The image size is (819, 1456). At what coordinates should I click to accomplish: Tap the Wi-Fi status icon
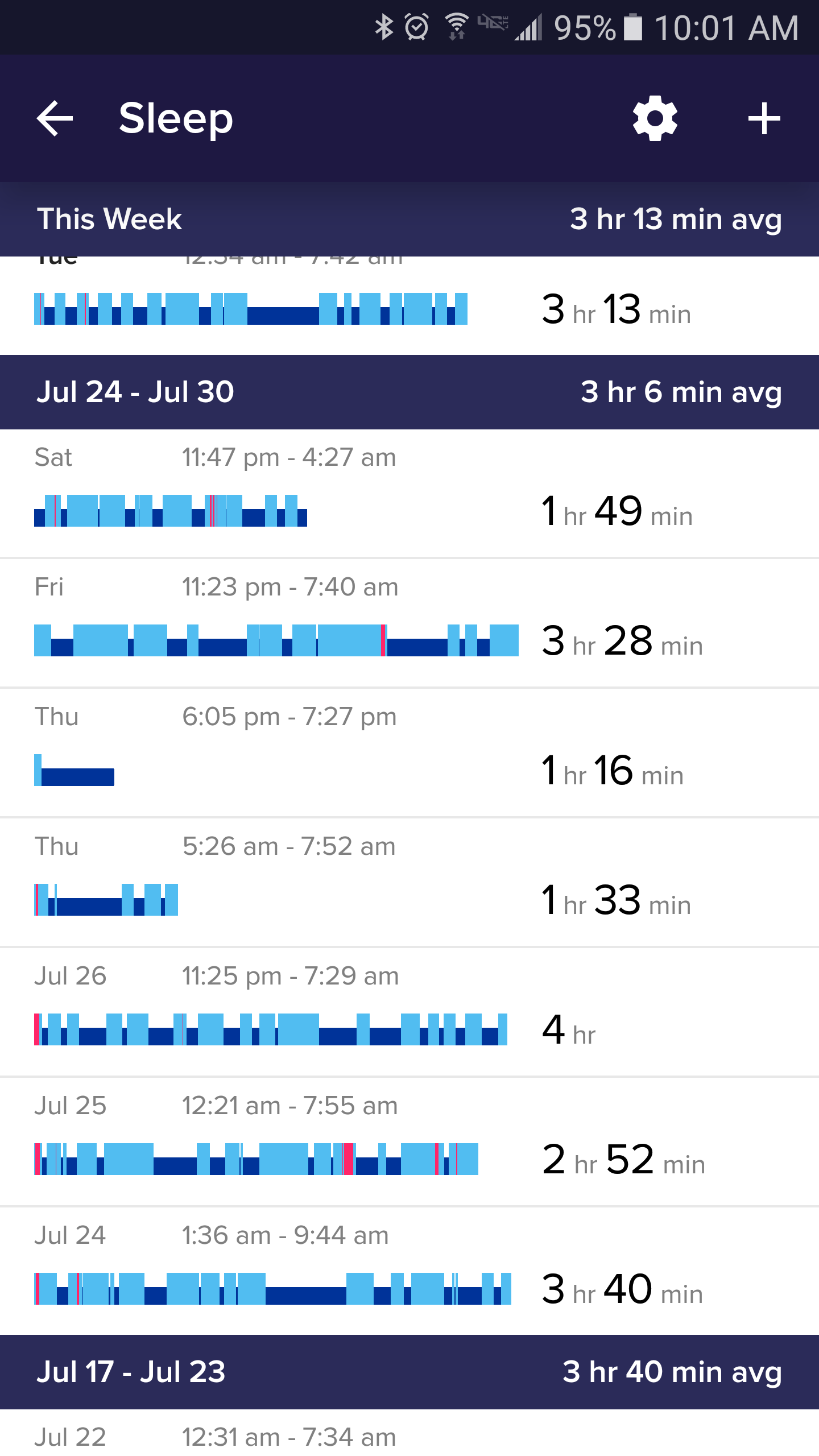457,27
